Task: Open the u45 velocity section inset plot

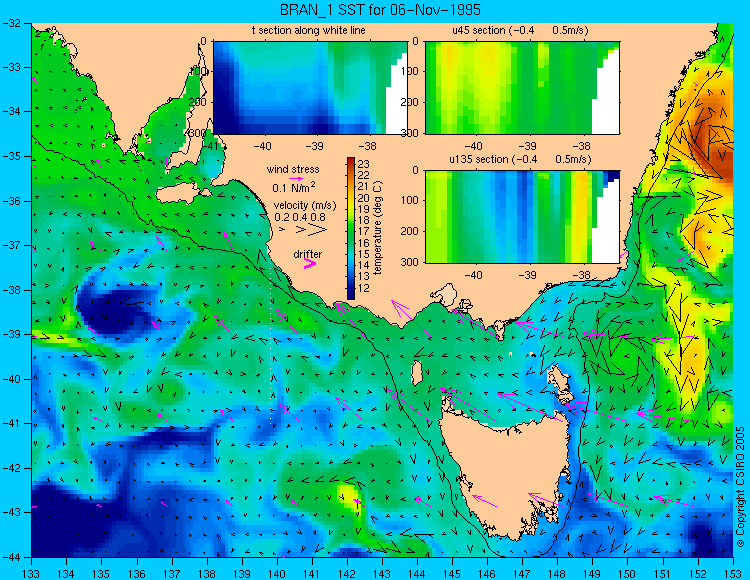Action: point(522,88)
